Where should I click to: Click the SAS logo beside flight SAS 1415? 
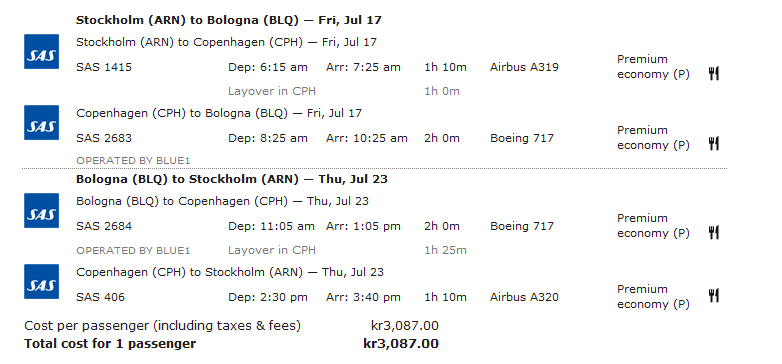pyautogui.click(x=41, y=51)
